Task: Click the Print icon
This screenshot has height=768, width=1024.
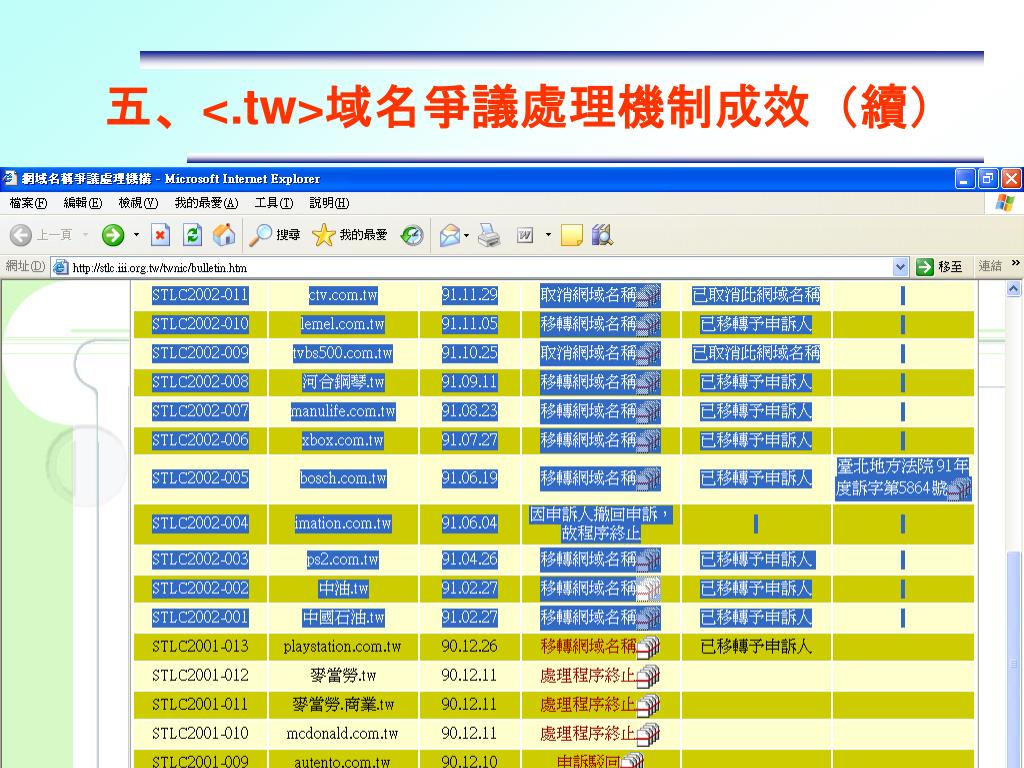Action: [x=489, y=234]
